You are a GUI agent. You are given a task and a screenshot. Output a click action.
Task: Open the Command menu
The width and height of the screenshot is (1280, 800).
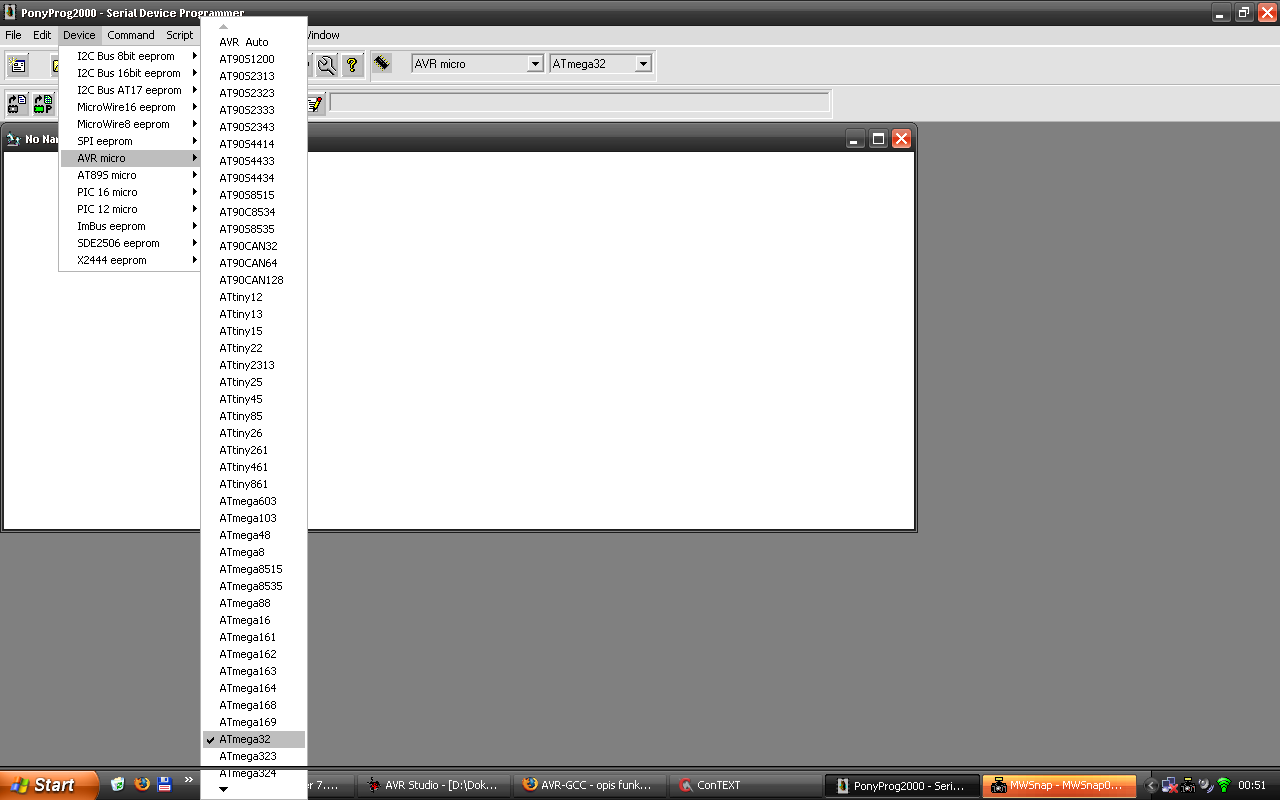[x=131, y=35]
